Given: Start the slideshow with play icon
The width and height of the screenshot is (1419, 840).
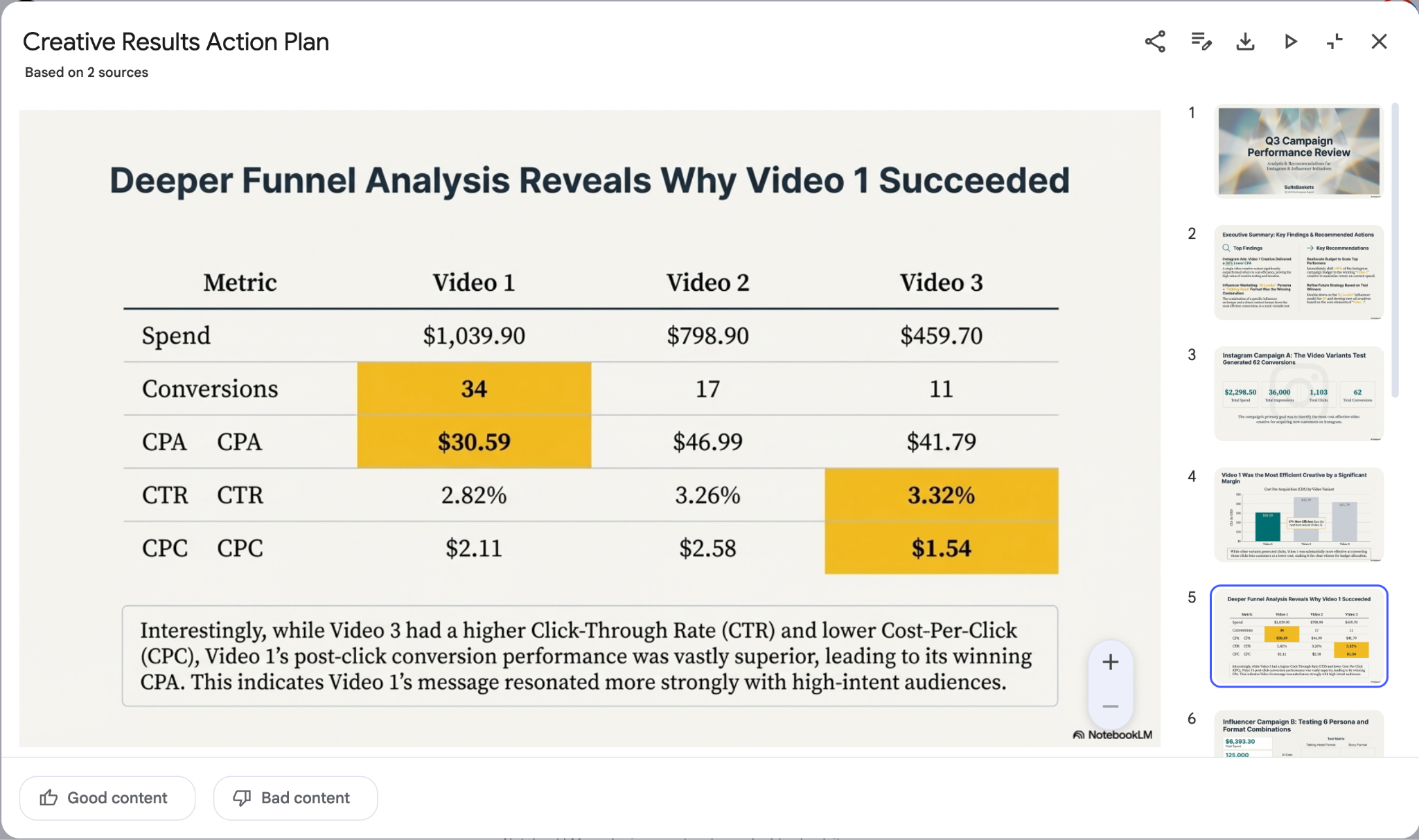Looking at the screenshot, I should click(x=1290, y=42).
